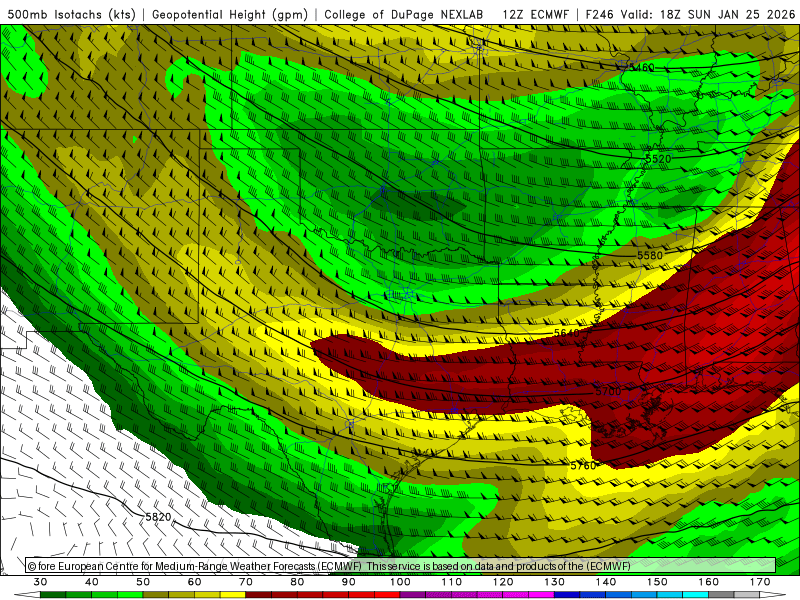Screen dimensions: 800x600
Task: Click the 70 label on color scale
Action: [246, 582]
